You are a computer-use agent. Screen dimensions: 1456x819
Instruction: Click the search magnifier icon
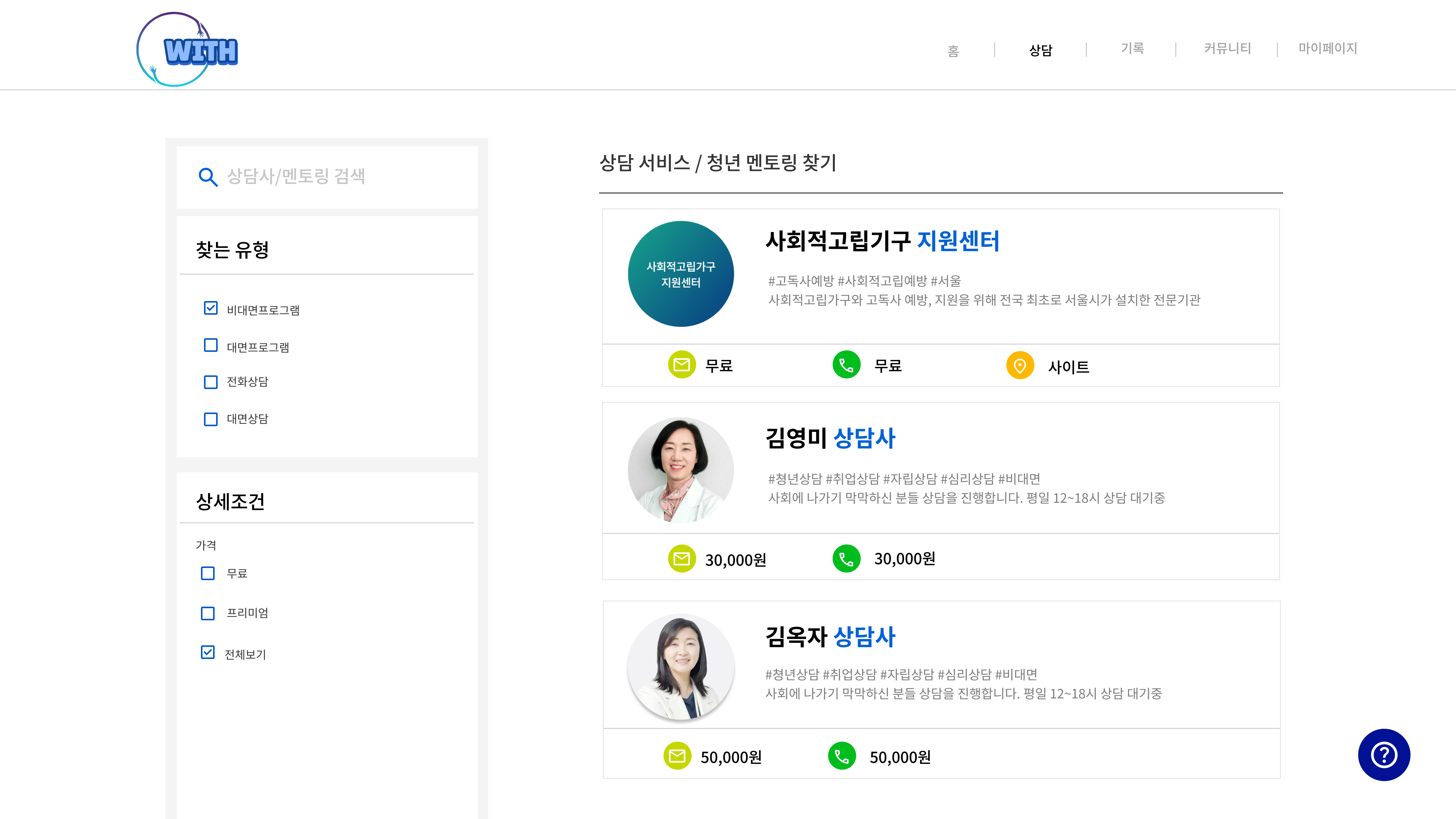[x=208, y=177]
